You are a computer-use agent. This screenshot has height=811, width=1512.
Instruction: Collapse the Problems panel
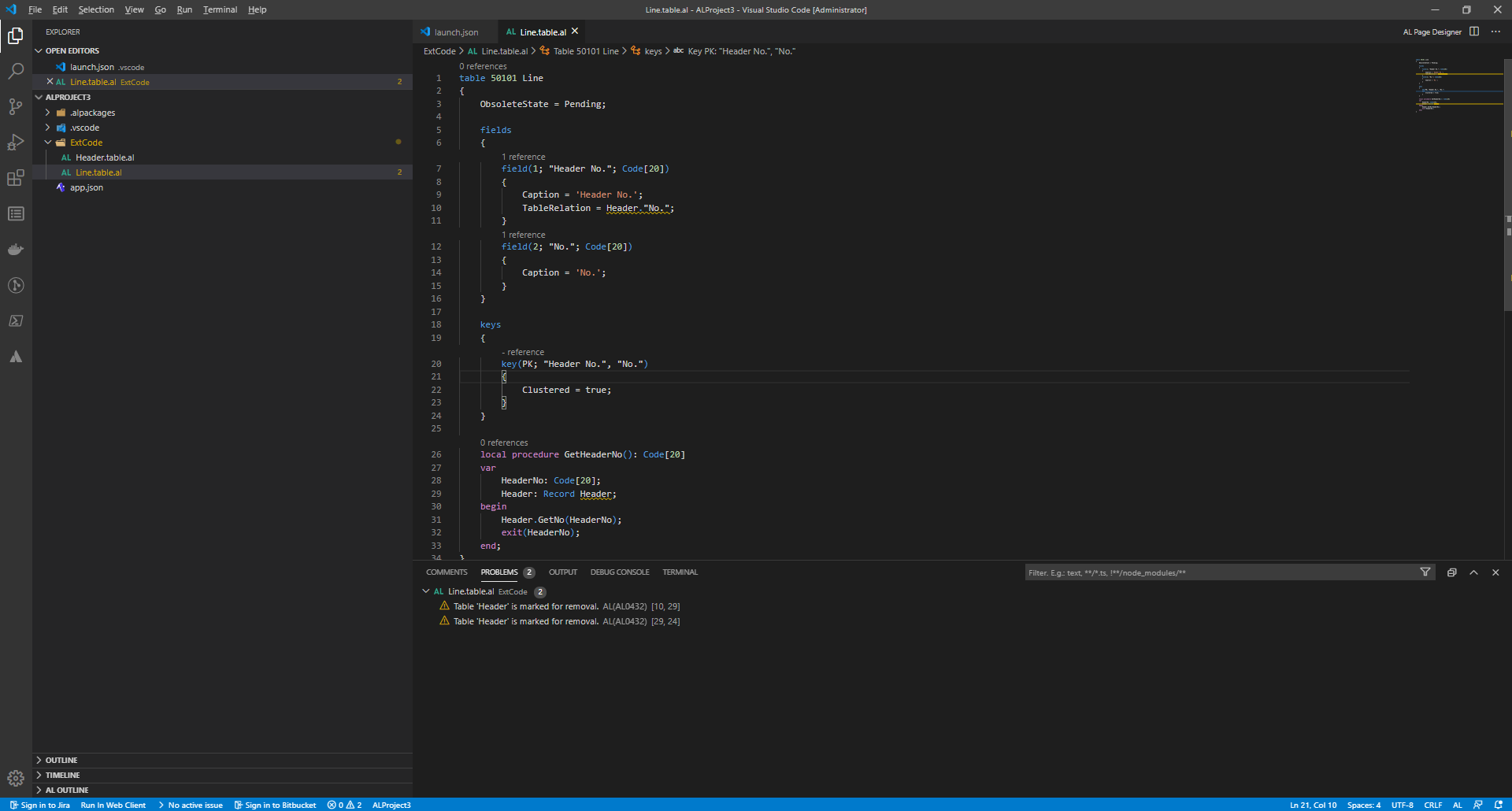(x=1473, y=572)
